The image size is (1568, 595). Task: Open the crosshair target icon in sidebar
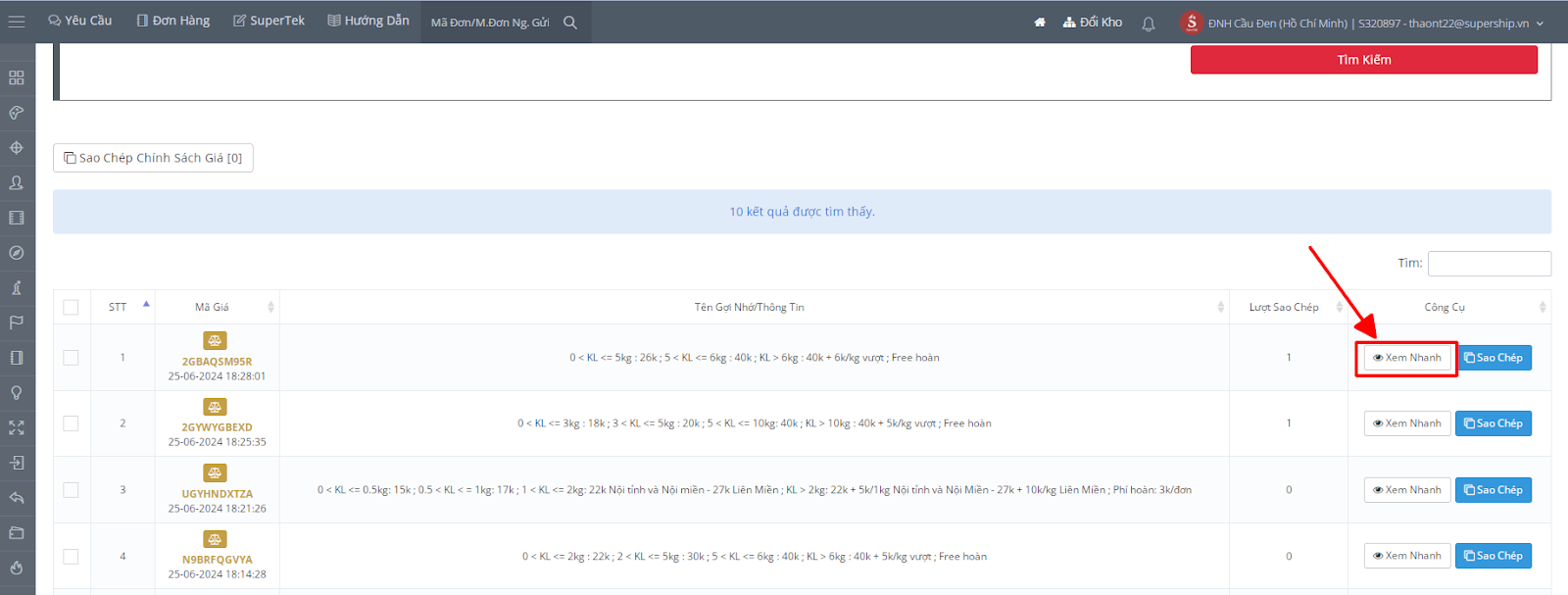pyautogui.click(x=17, y=148)
